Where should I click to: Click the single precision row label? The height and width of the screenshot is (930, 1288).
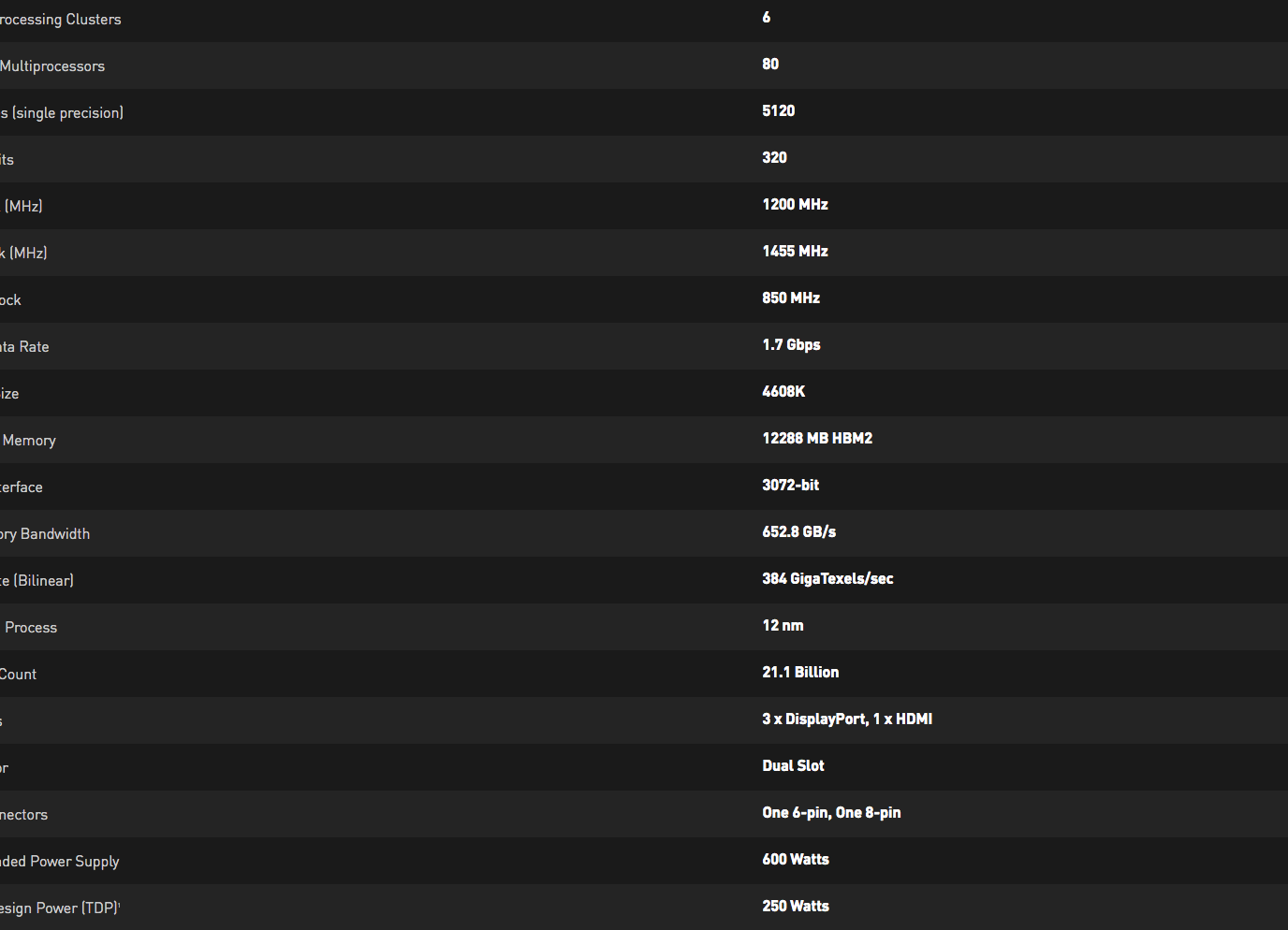64,113
